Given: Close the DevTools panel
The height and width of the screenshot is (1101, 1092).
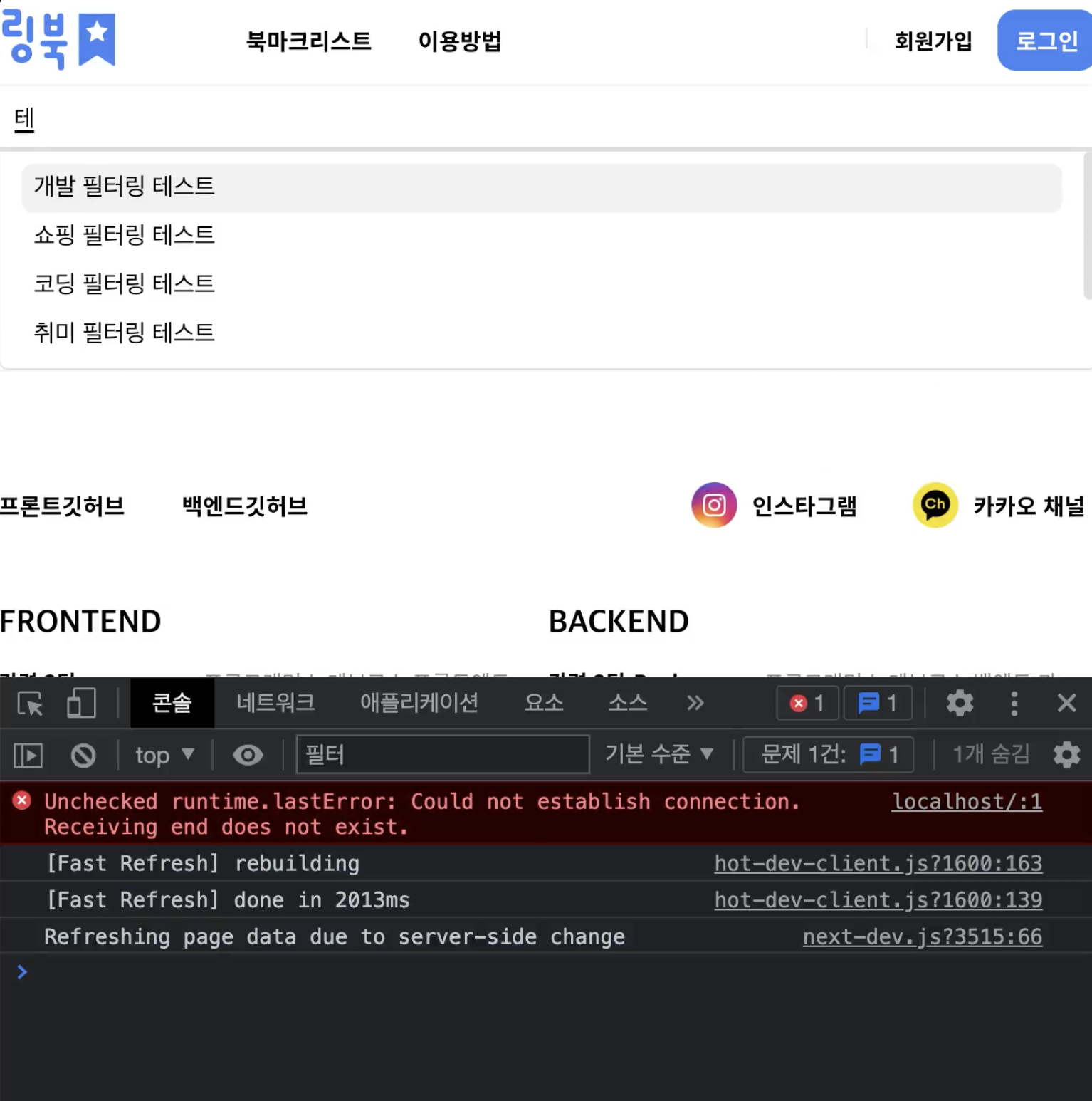Looking at the screenshot, I should pos(1066,703).
